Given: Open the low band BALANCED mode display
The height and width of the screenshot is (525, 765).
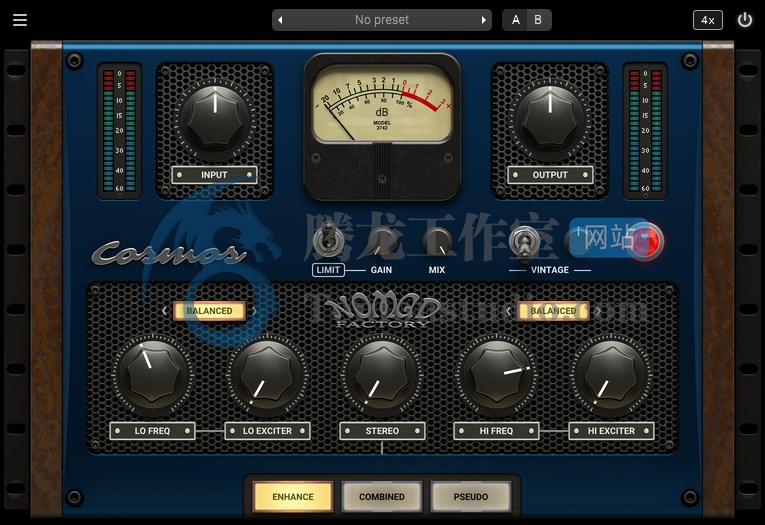Looking at the screenshot, I should tap(209, 311).
